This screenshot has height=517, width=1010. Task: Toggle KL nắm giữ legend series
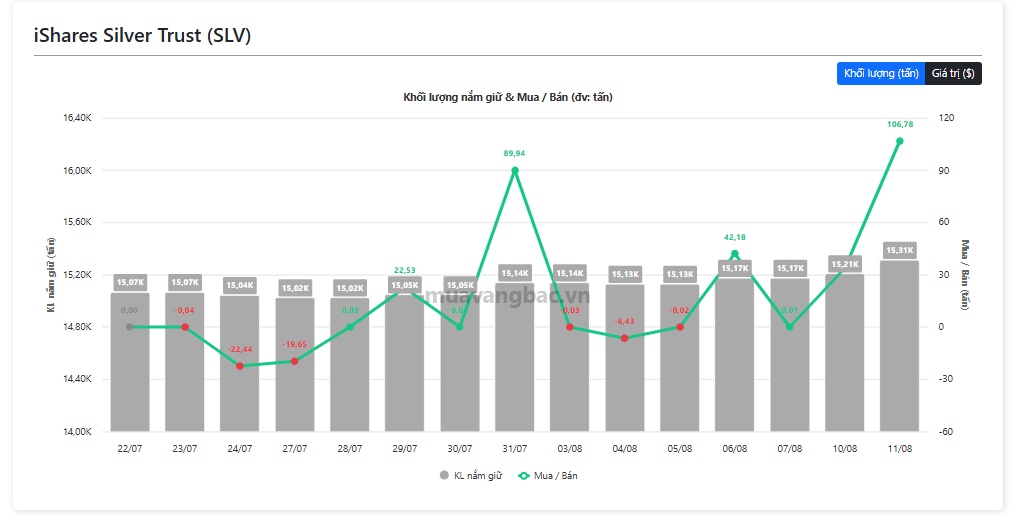(470, 476)
